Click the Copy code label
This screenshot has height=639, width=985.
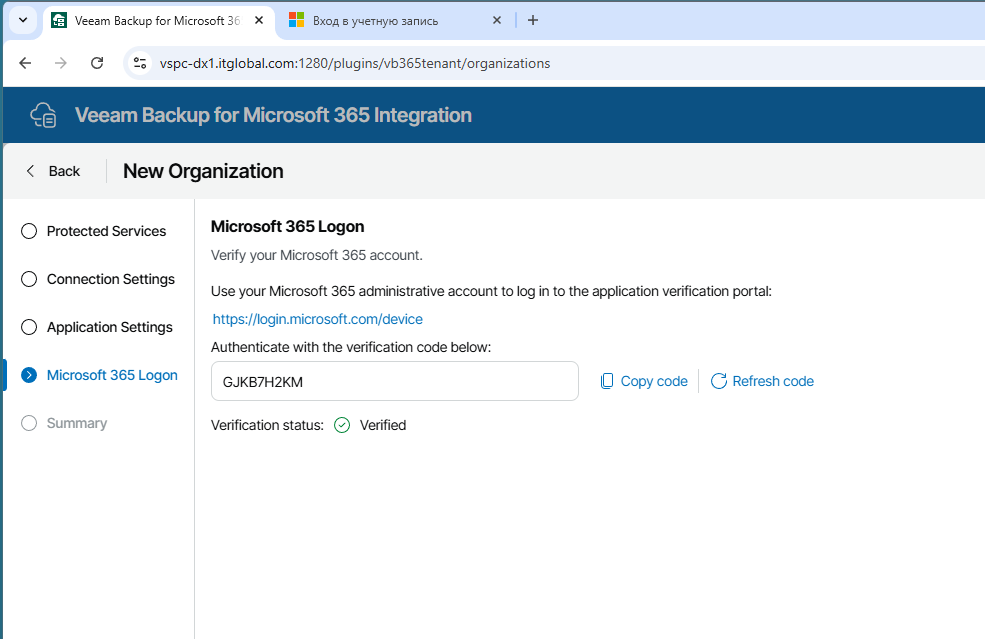(654, 381)
